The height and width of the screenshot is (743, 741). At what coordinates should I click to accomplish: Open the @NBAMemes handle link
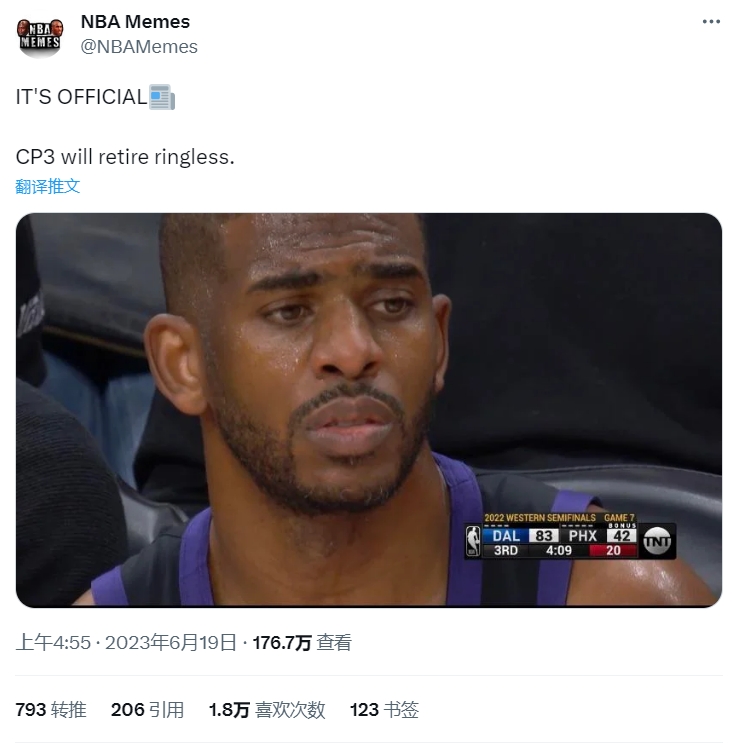point(139,47)
